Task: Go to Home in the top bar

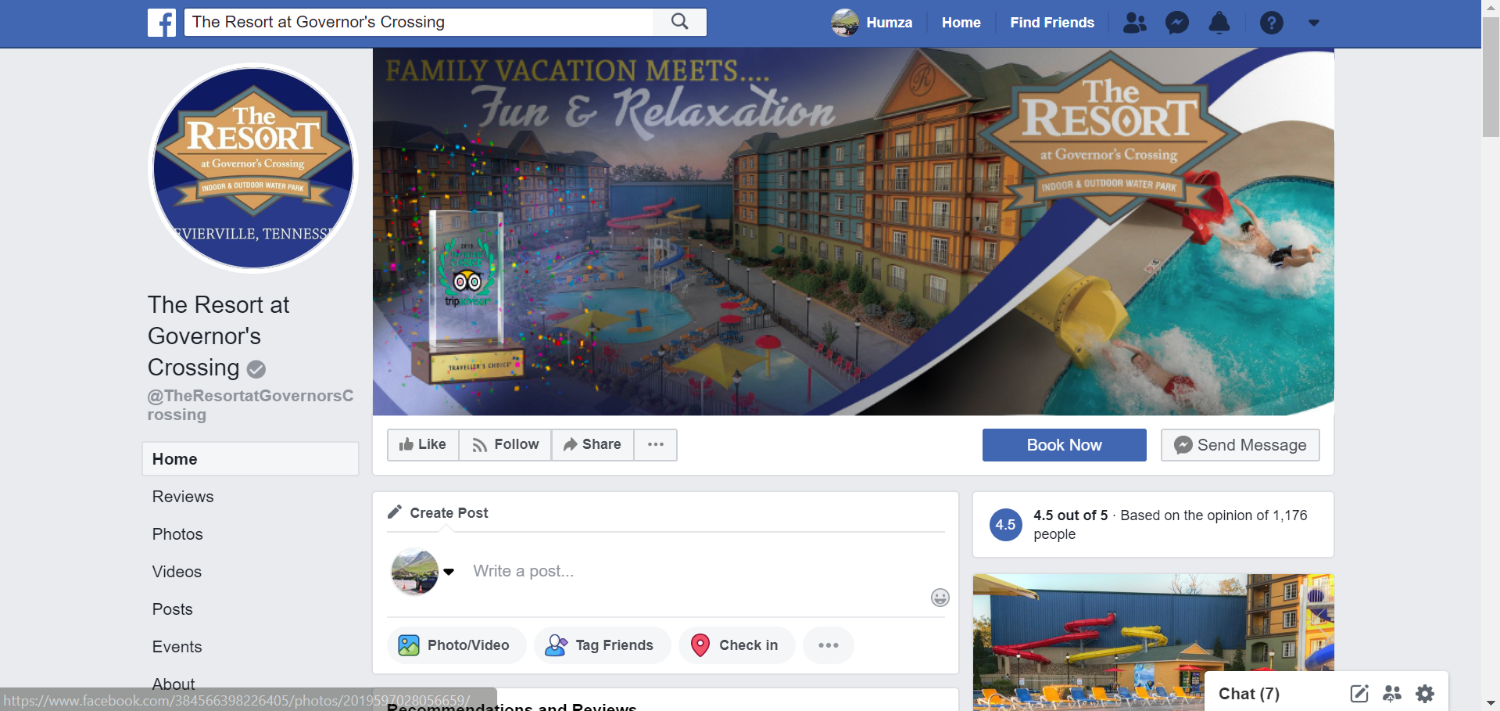Action: coord(961,22)
